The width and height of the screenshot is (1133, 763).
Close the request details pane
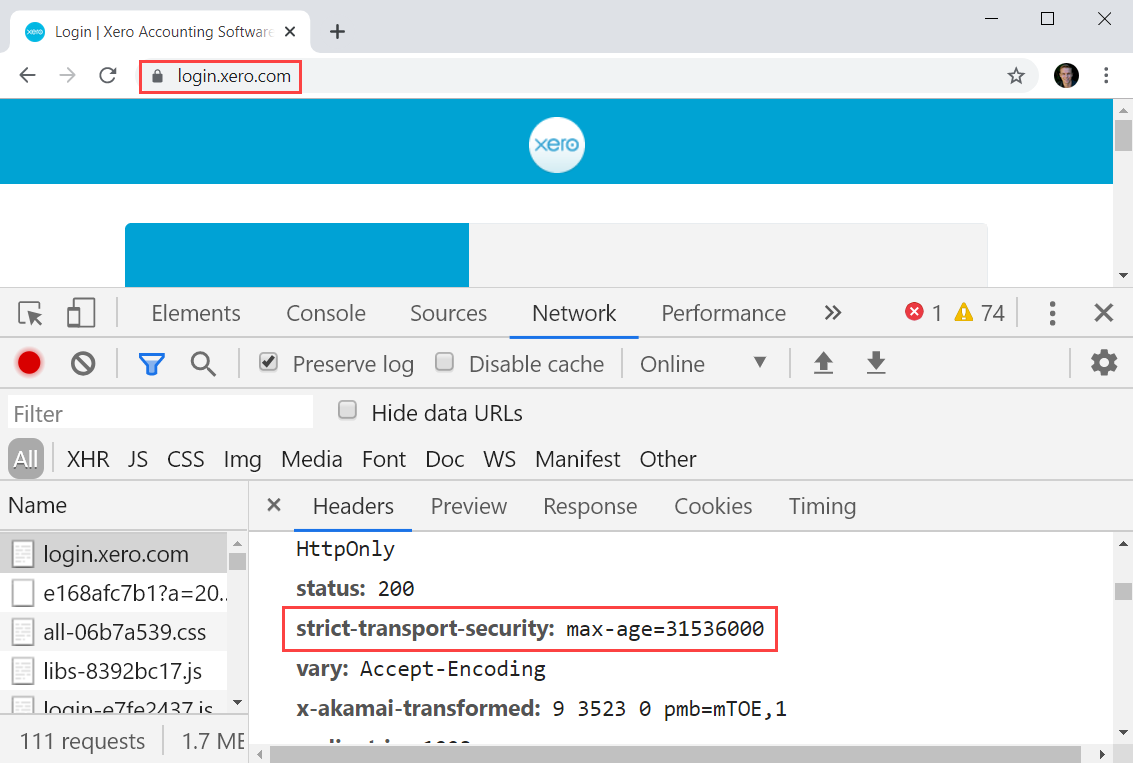[x=274, y=505]
